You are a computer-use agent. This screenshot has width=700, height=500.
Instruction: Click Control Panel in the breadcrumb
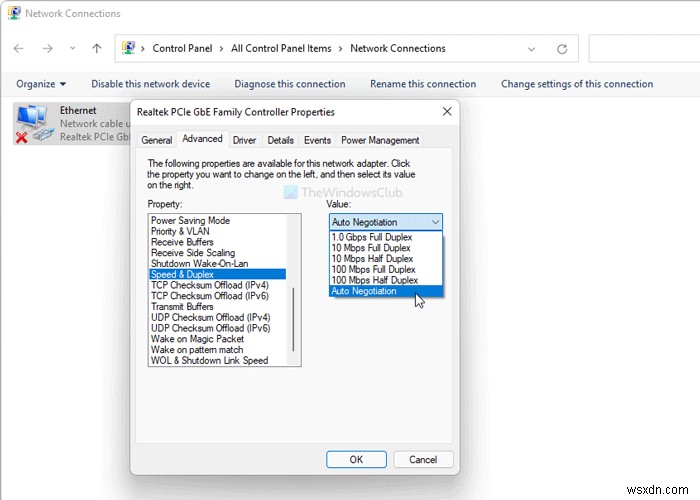(x=182, y=48)
